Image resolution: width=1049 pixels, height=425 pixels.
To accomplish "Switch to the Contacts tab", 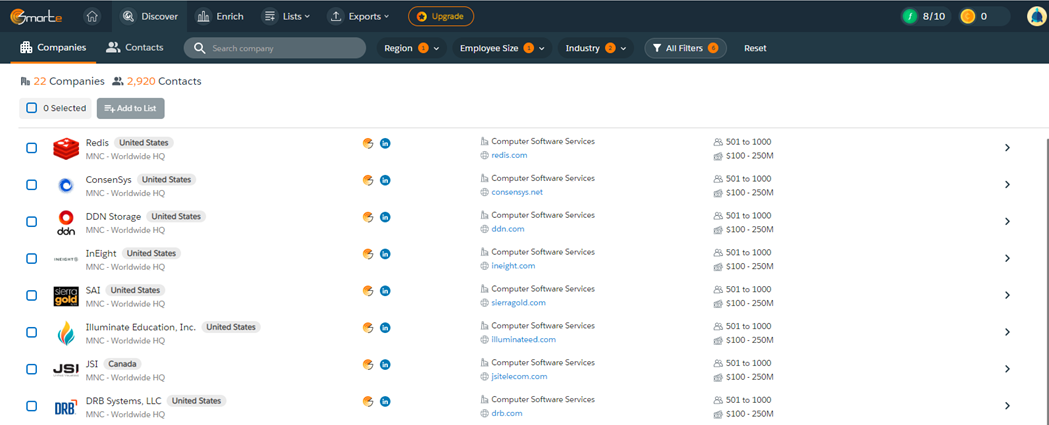I will pos(134,48).
